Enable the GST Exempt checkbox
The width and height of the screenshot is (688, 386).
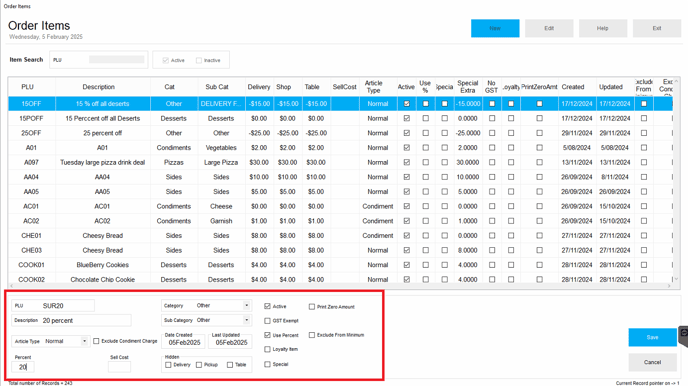click(x=267, y=321)
